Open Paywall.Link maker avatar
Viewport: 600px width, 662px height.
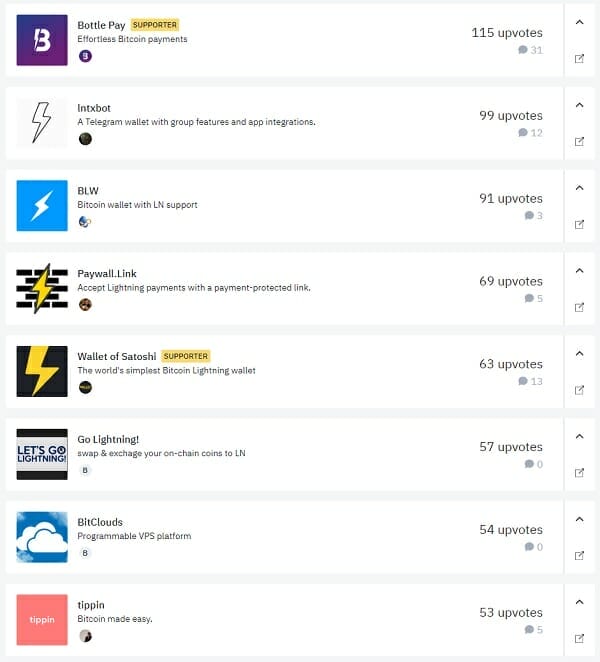click(x=85, y=304)
